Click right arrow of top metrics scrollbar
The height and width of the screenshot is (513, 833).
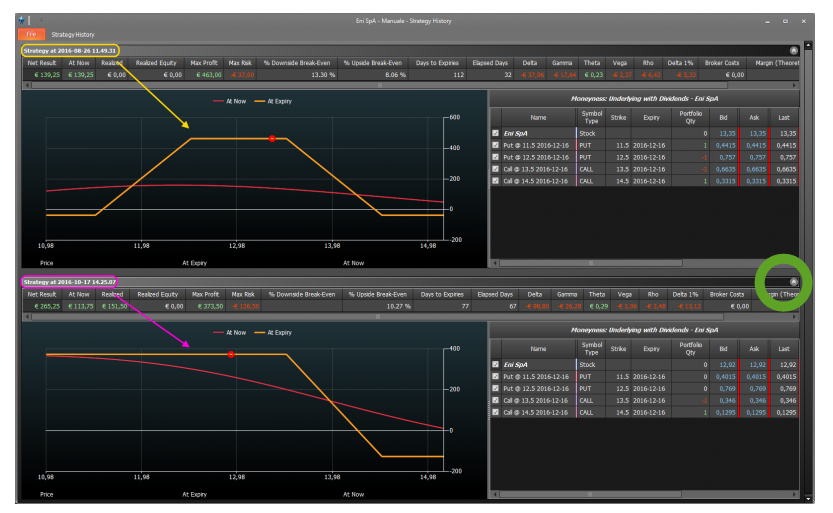tap(794, 85)
